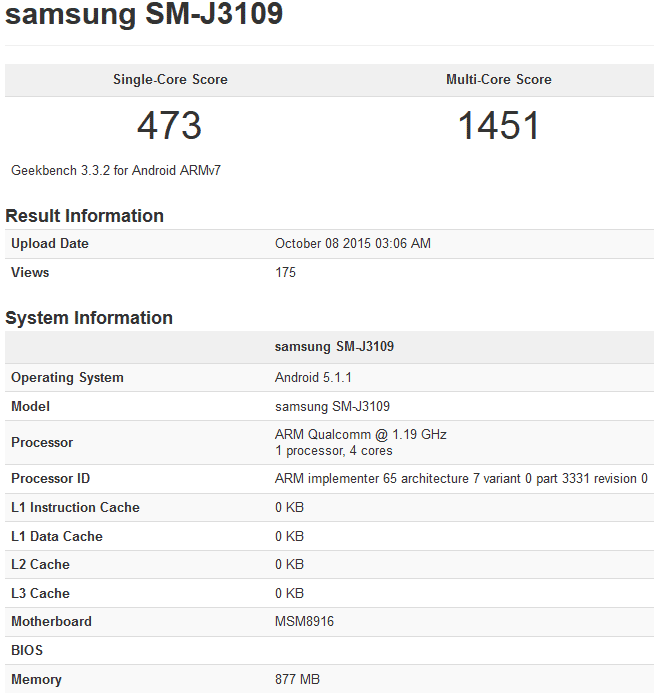This screenshot has height=695, width=654.
Task: Select the multi-core score value 1451
Action: coord(498,126)
